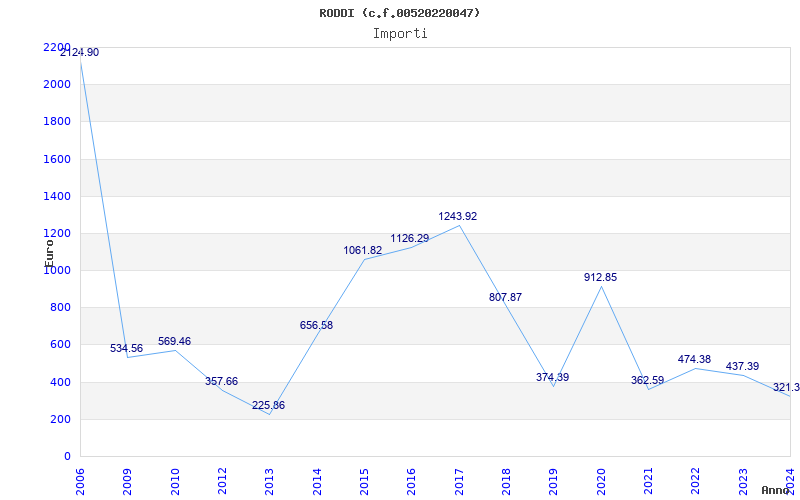Click the year 2015 axis label

pyautogui.click(x=364, y=482)
